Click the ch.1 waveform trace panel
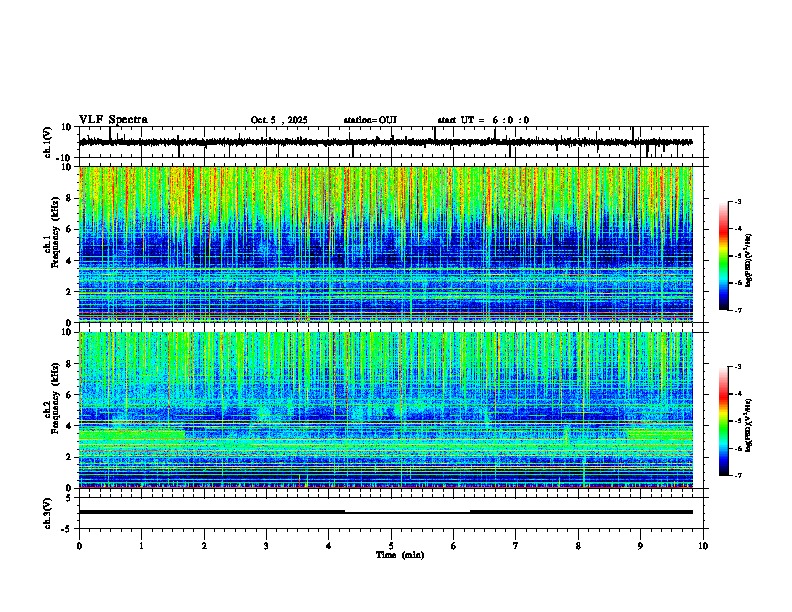 coord(393,142)
